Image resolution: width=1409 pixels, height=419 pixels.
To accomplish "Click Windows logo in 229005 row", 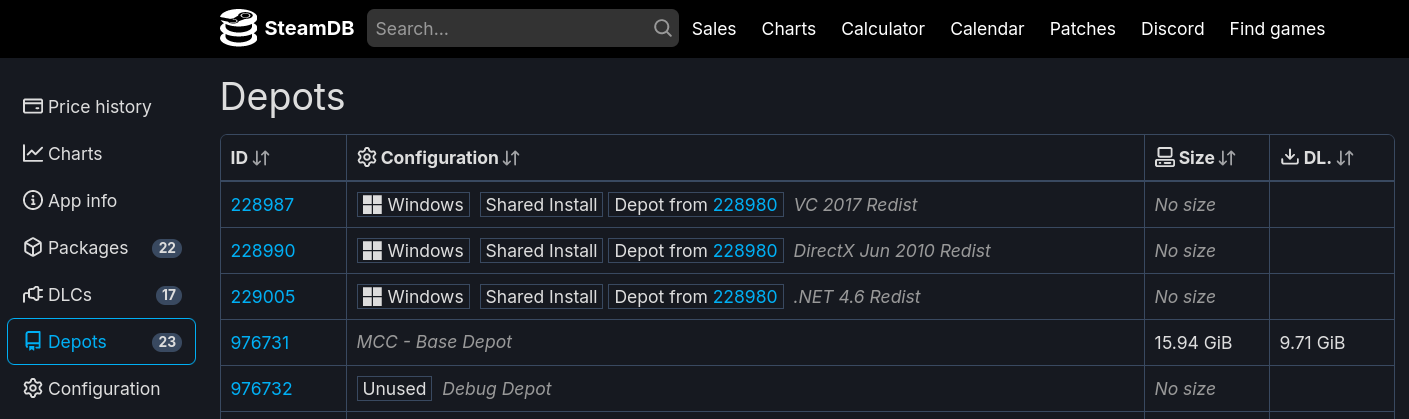I will (372, 296).
